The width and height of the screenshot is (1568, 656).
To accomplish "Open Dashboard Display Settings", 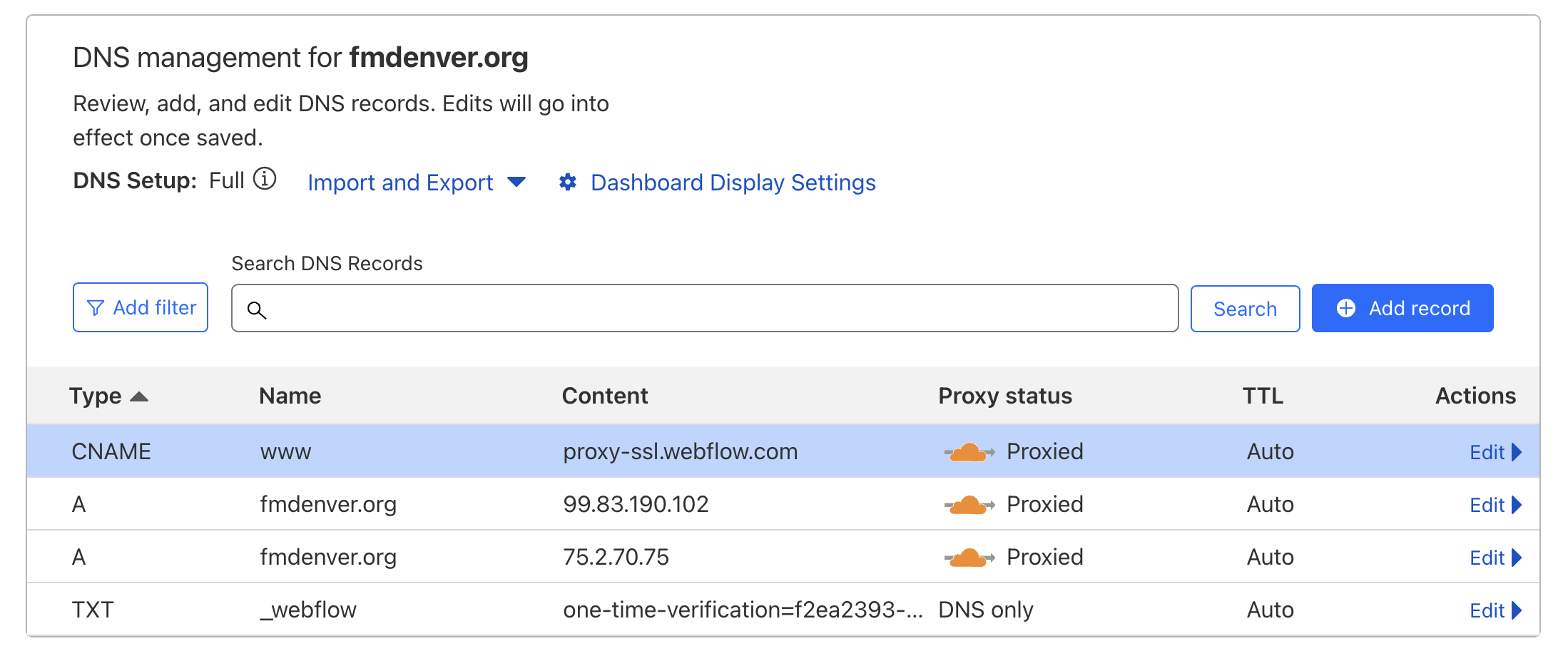I will (733, 183).
